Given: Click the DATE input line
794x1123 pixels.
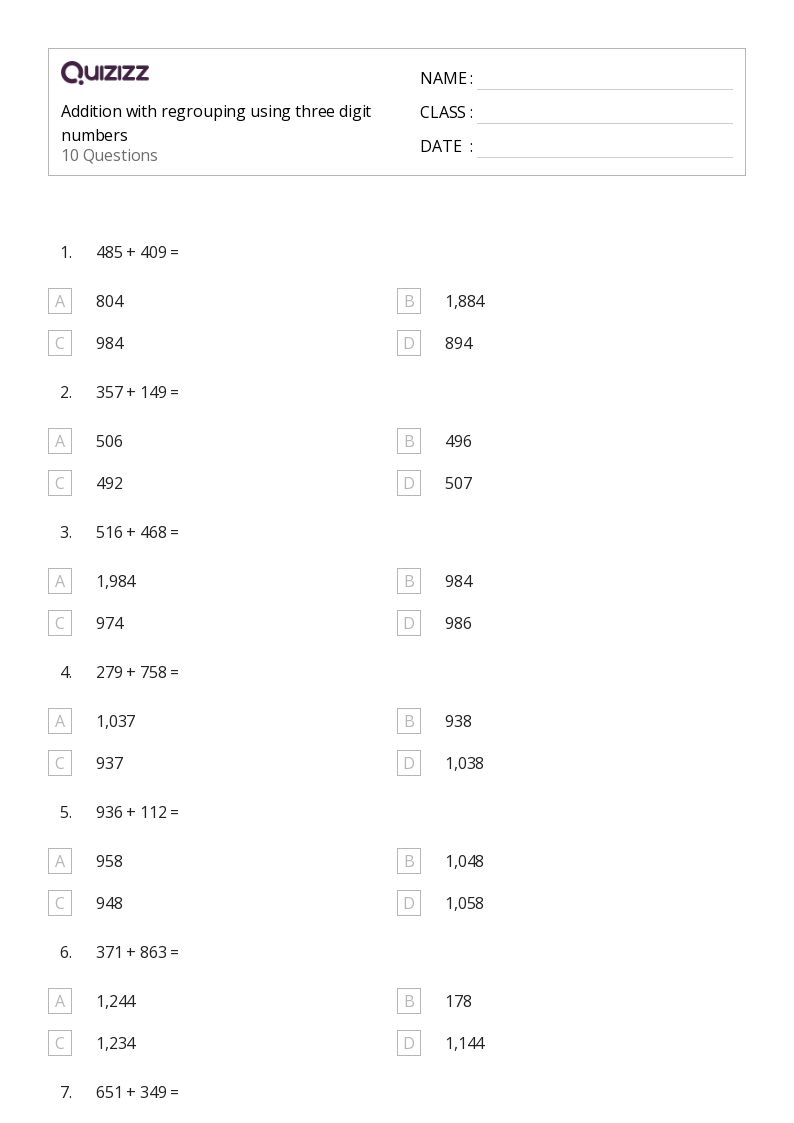Looking at the screenshot, I should [x=604, y=147].
